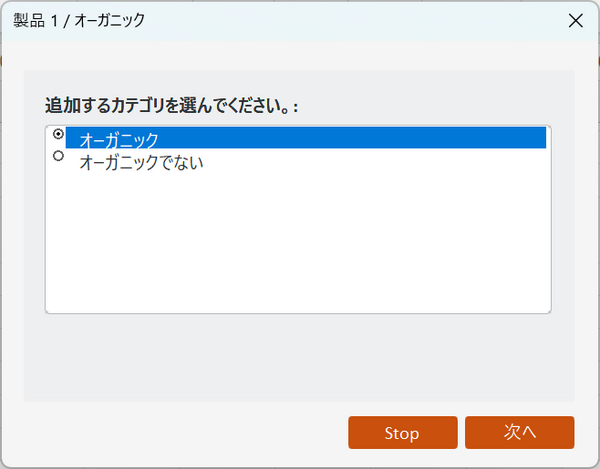Click the empty title bar area right of the title
Screen dimensions: 600x469
(350, 20)
